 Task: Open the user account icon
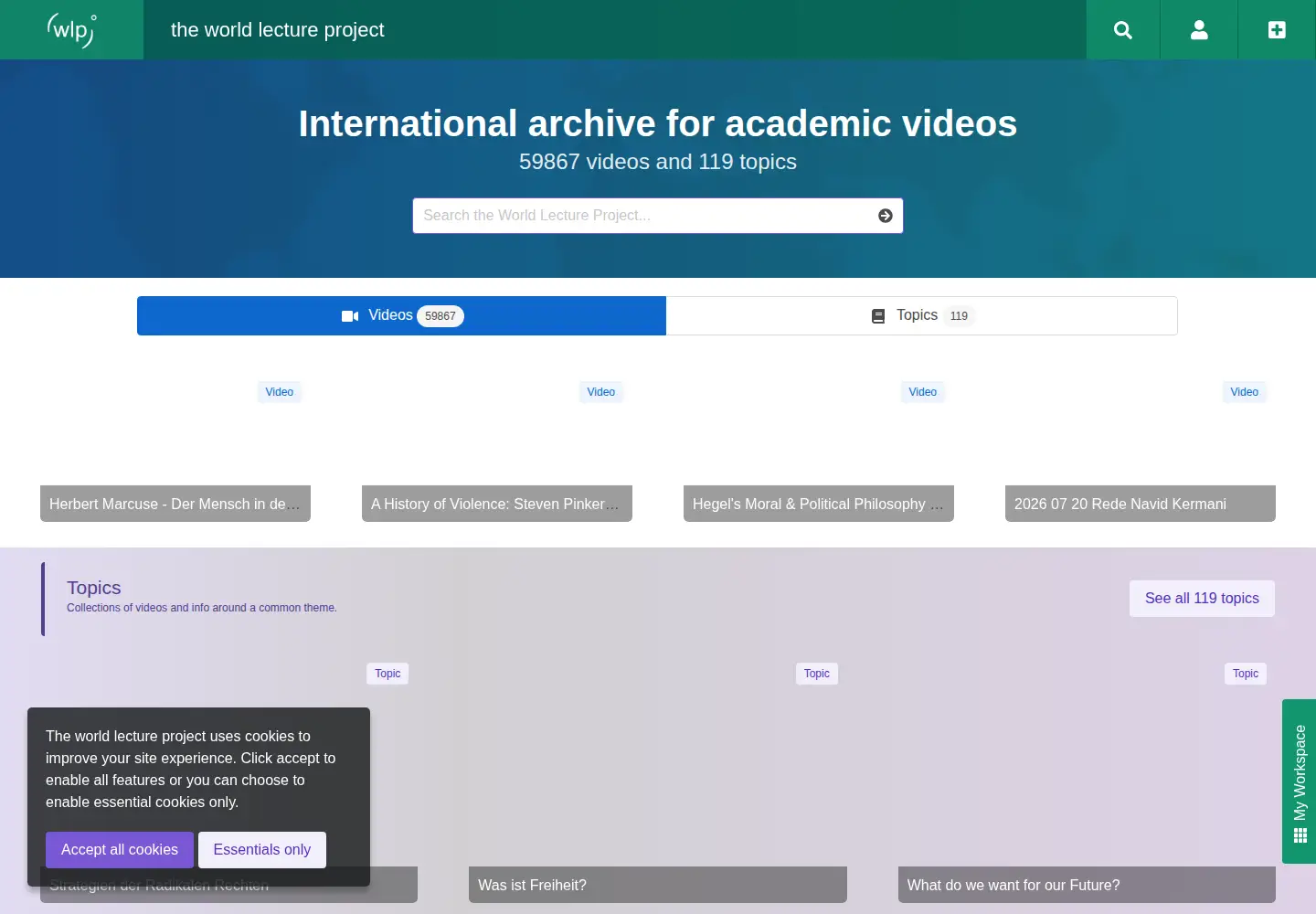pyautogui.click(x=1199, y=30)
